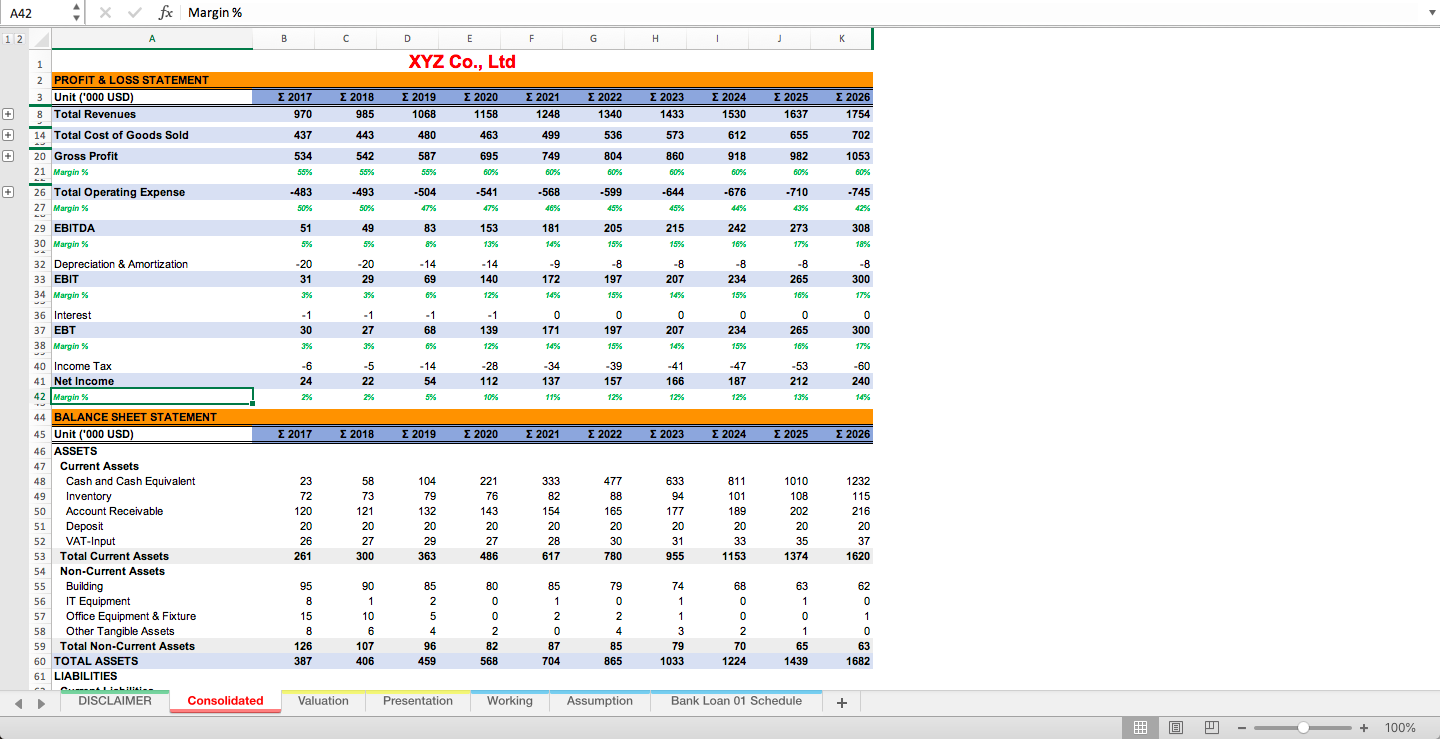Click the formula bar containing Margin %
Viewport: 1440px width, 739px height.
tap(800, 12)
